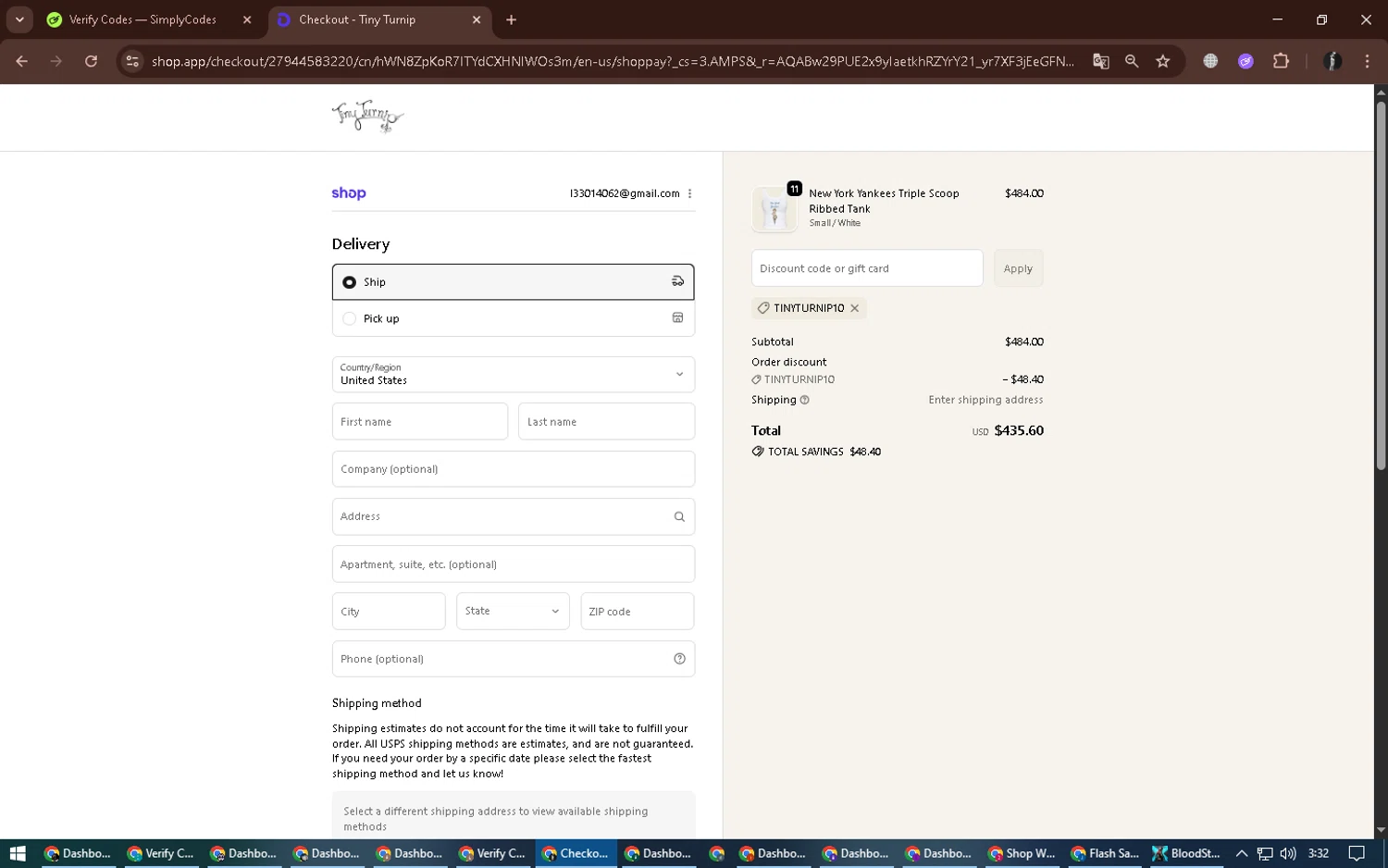The width and height of the screenshot is (1388, 868).
Task: Show hidden system tray icons
Action: [1241, 853]
